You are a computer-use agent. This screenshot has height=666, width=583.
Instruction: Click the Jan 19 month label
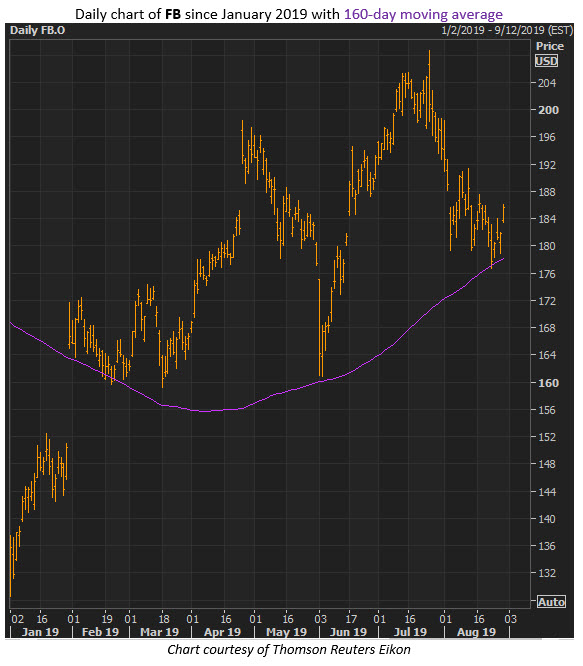[40, 632]
